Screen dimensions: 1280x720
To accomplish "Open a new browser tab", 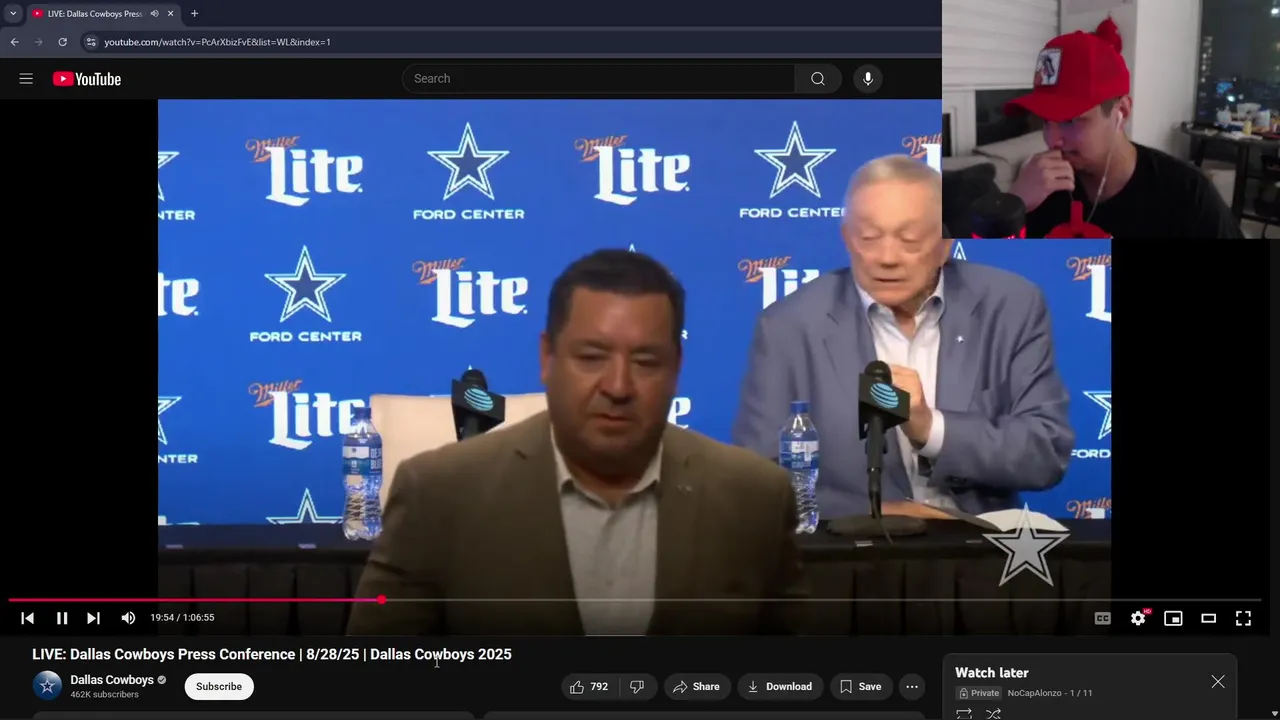I will point(194,14).
